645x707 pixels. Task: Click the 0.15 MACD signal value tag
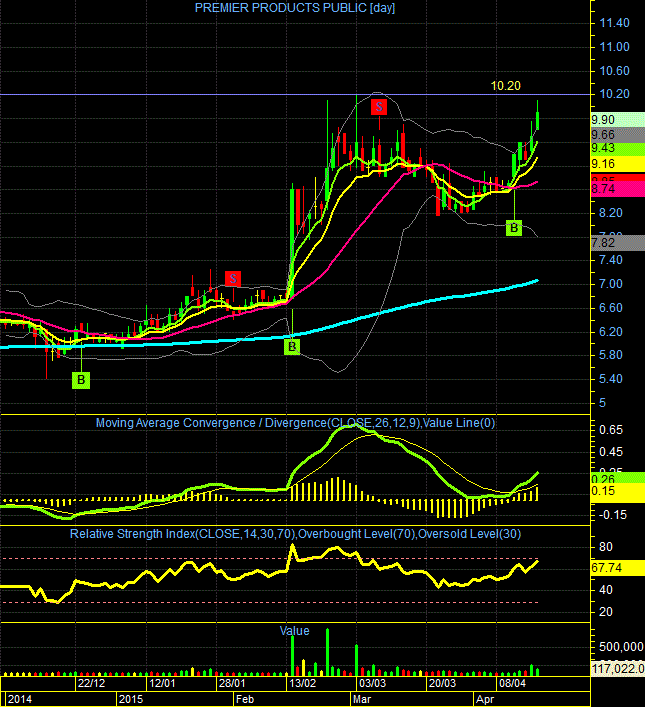click(x=617, y=491)
